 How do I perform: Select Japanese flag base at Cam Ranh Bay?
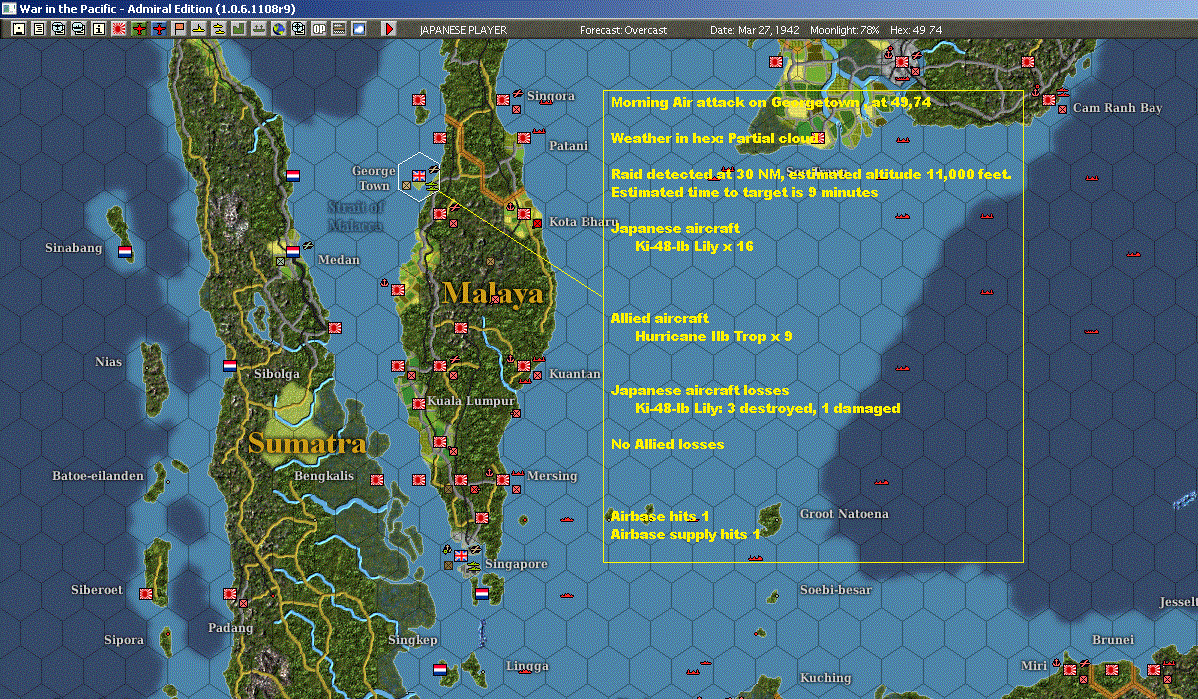(x=1049, y=100)
